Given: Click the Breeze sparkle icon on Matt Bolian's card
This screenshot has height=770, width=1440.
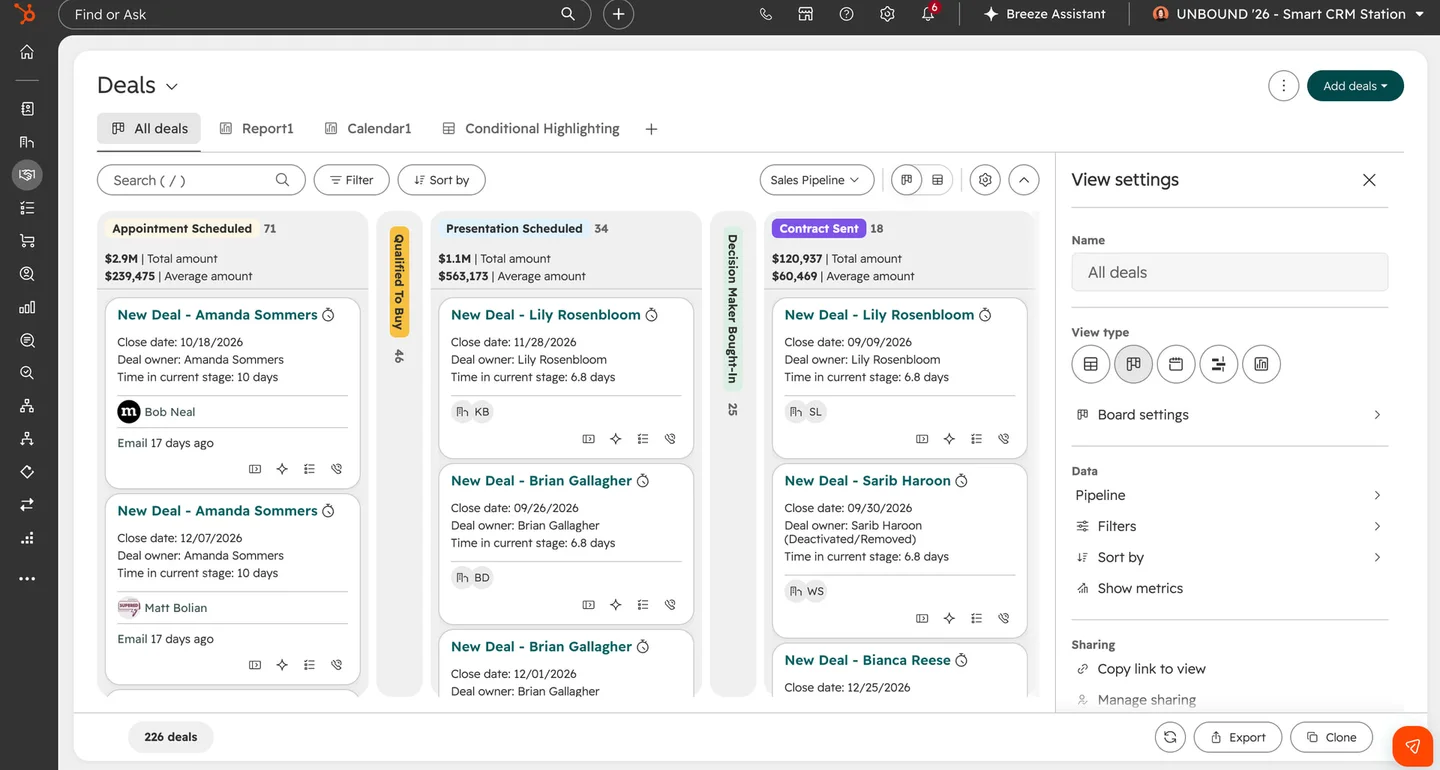Looking at the screenshot, I should point(282,665).
